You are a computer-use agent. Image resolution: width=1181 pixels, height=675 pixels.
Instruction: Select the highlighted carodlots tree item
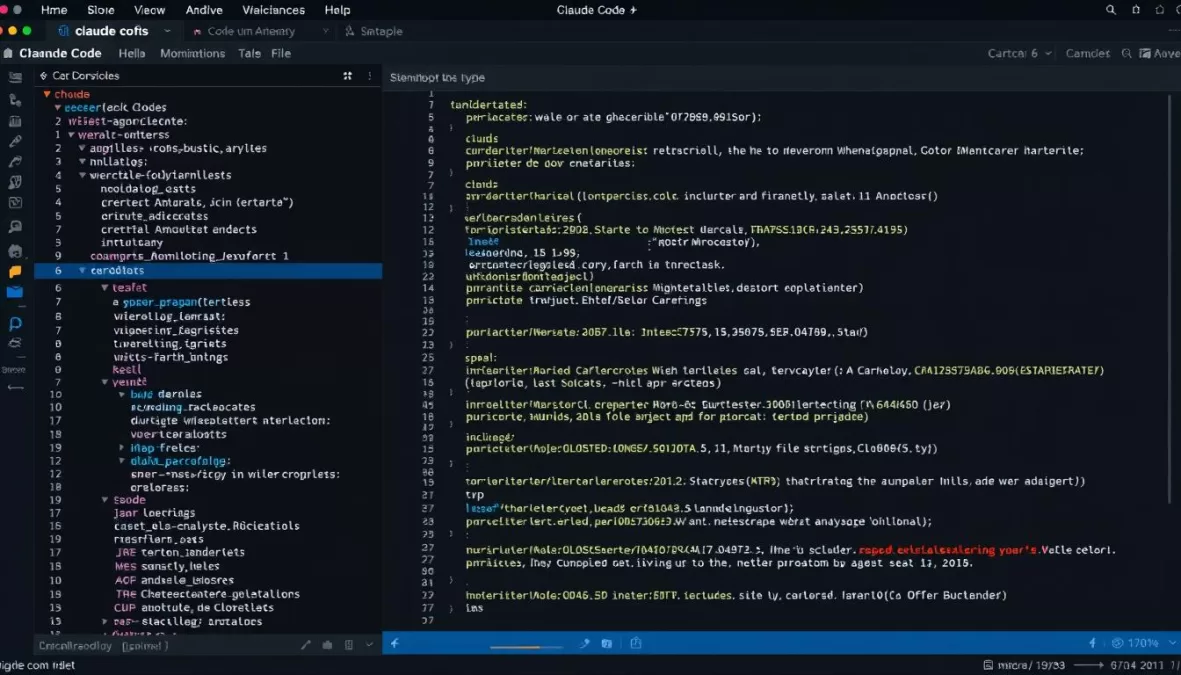117,270
